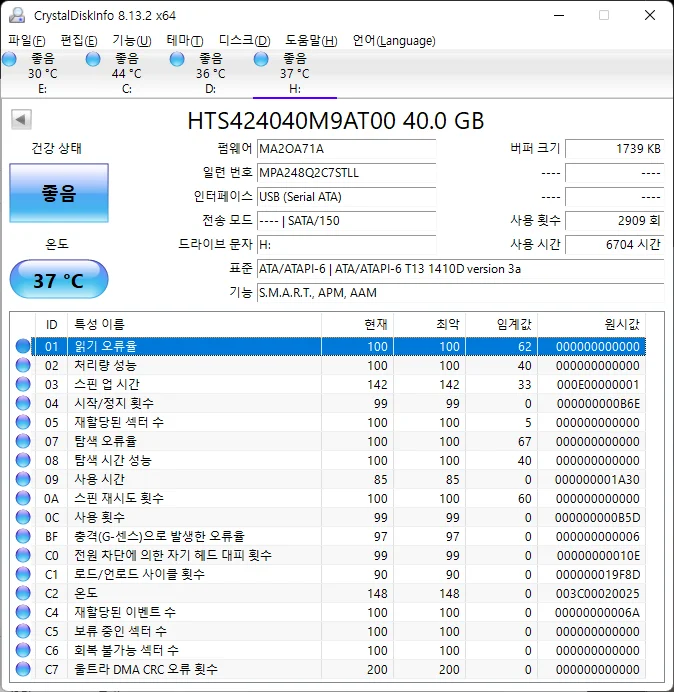Select the H: drive status orb
Image resolution: width=674 pixels, height=692 pixels.
[261, 59]
